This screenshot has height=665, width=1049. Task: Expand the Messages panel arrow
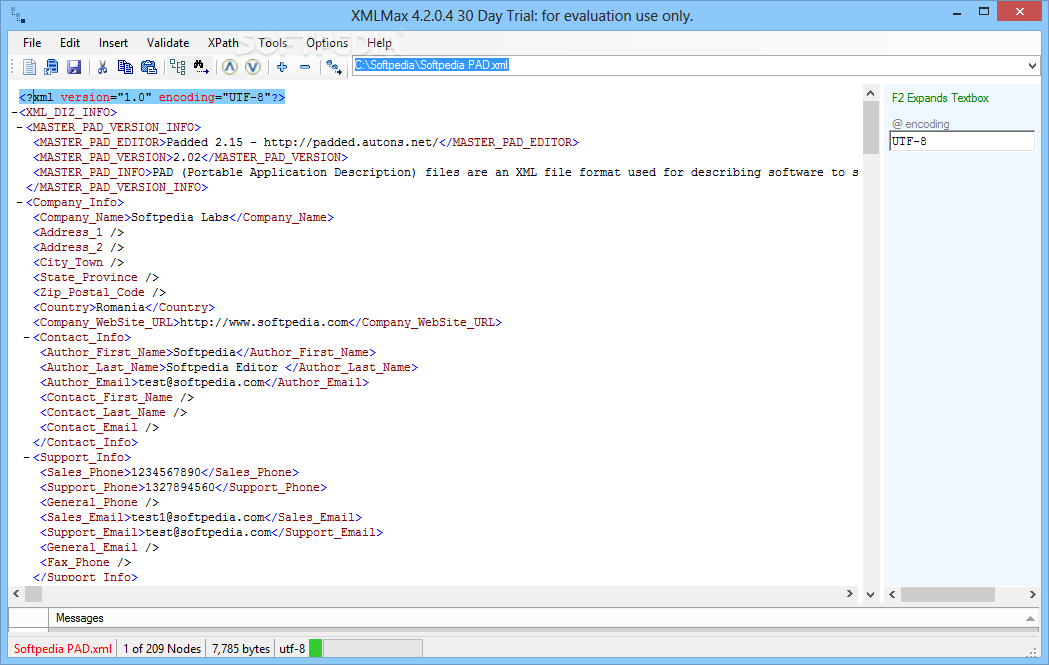pyautogui.click(x=1030, y=619)
